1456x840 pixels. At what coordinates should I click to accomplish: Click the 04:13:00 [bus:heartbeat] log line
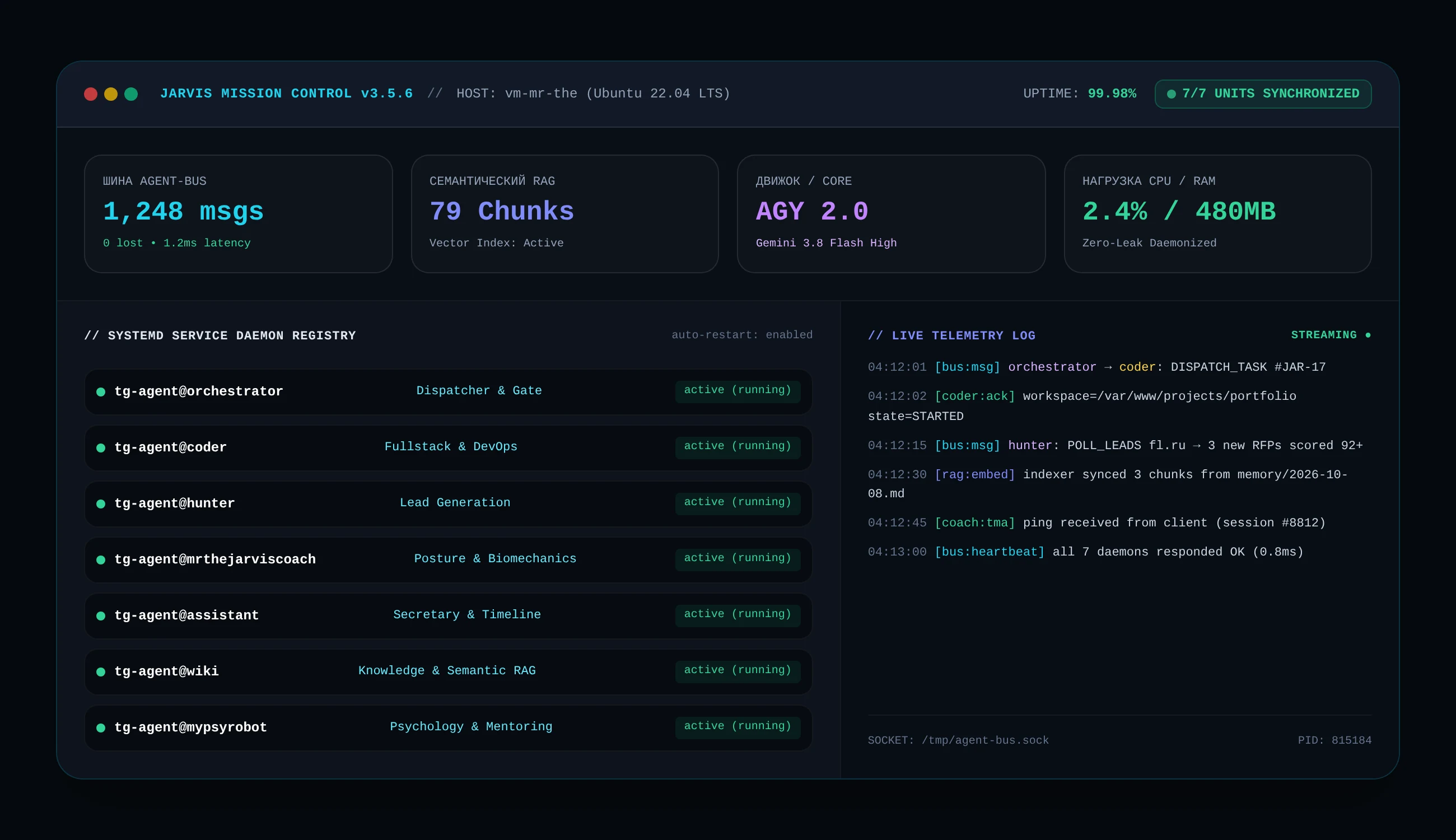tap(1086, 552)
